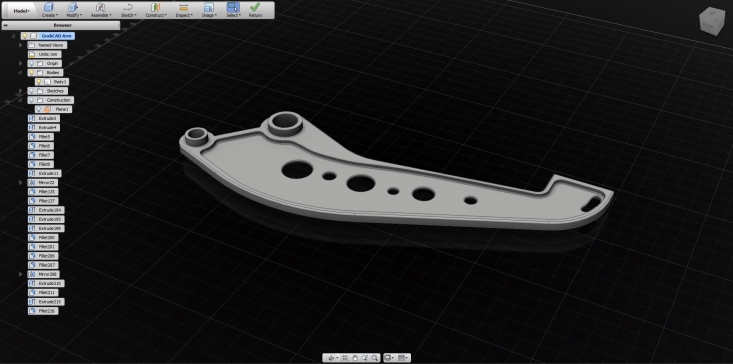
Task: Select the Mirror208 feature row
Action: (x=44, y=274)
